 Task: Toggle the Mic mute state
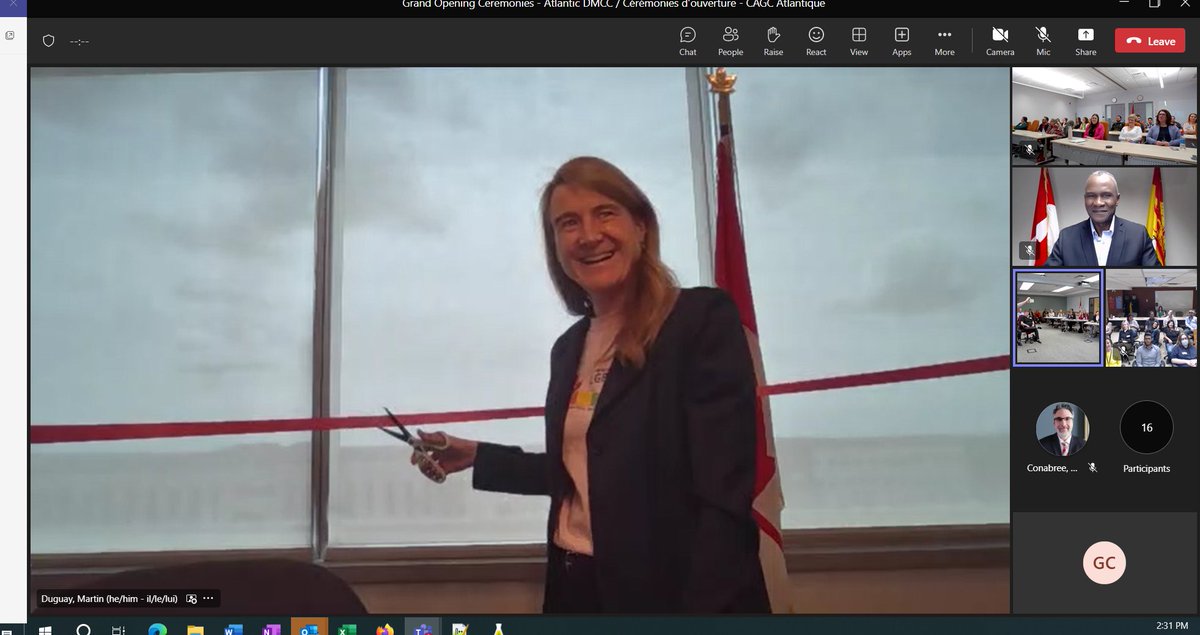click(x=1043, y=41)
